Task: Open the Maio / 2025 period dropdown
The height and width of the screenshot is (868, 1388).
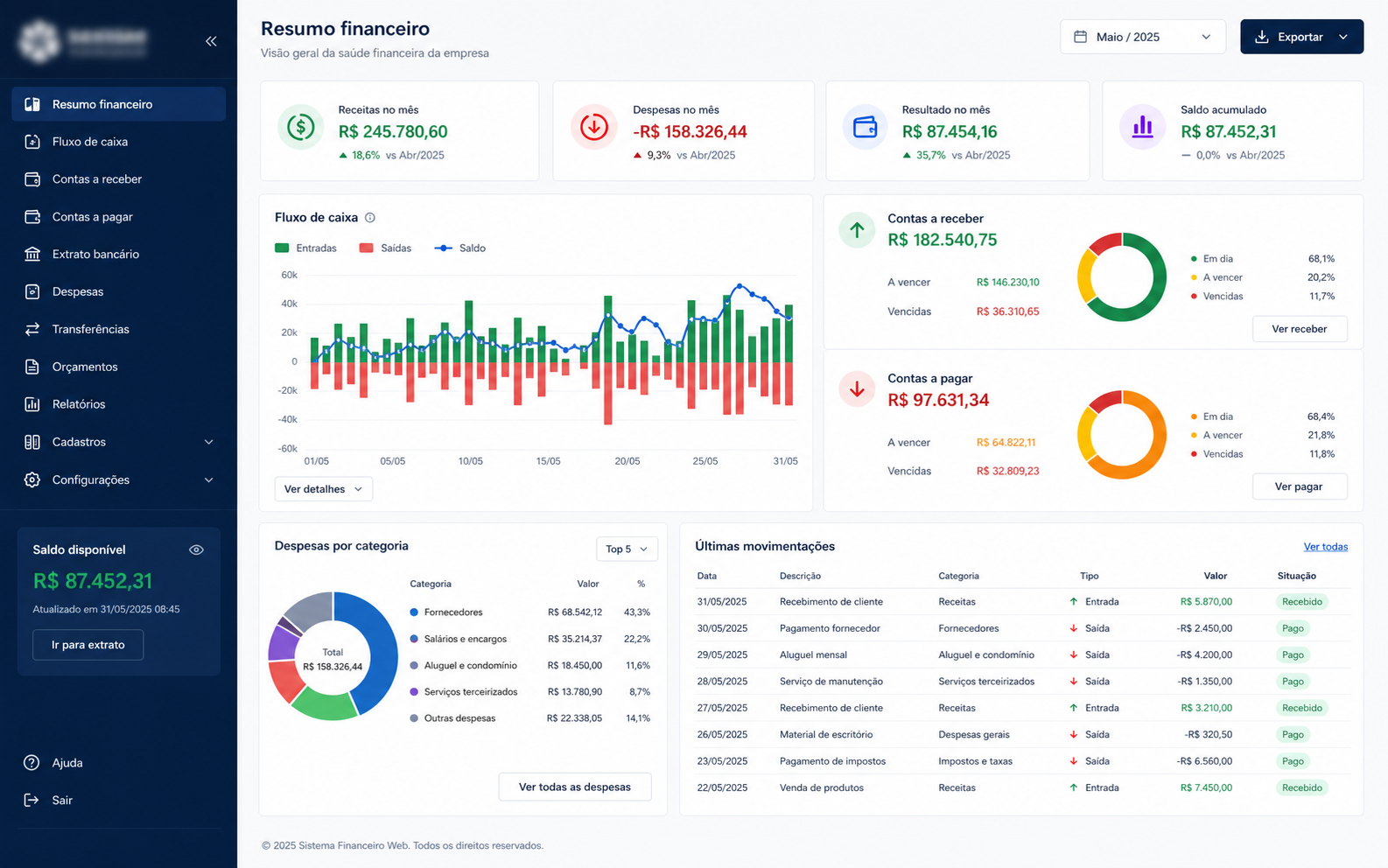Action: 1143,37
